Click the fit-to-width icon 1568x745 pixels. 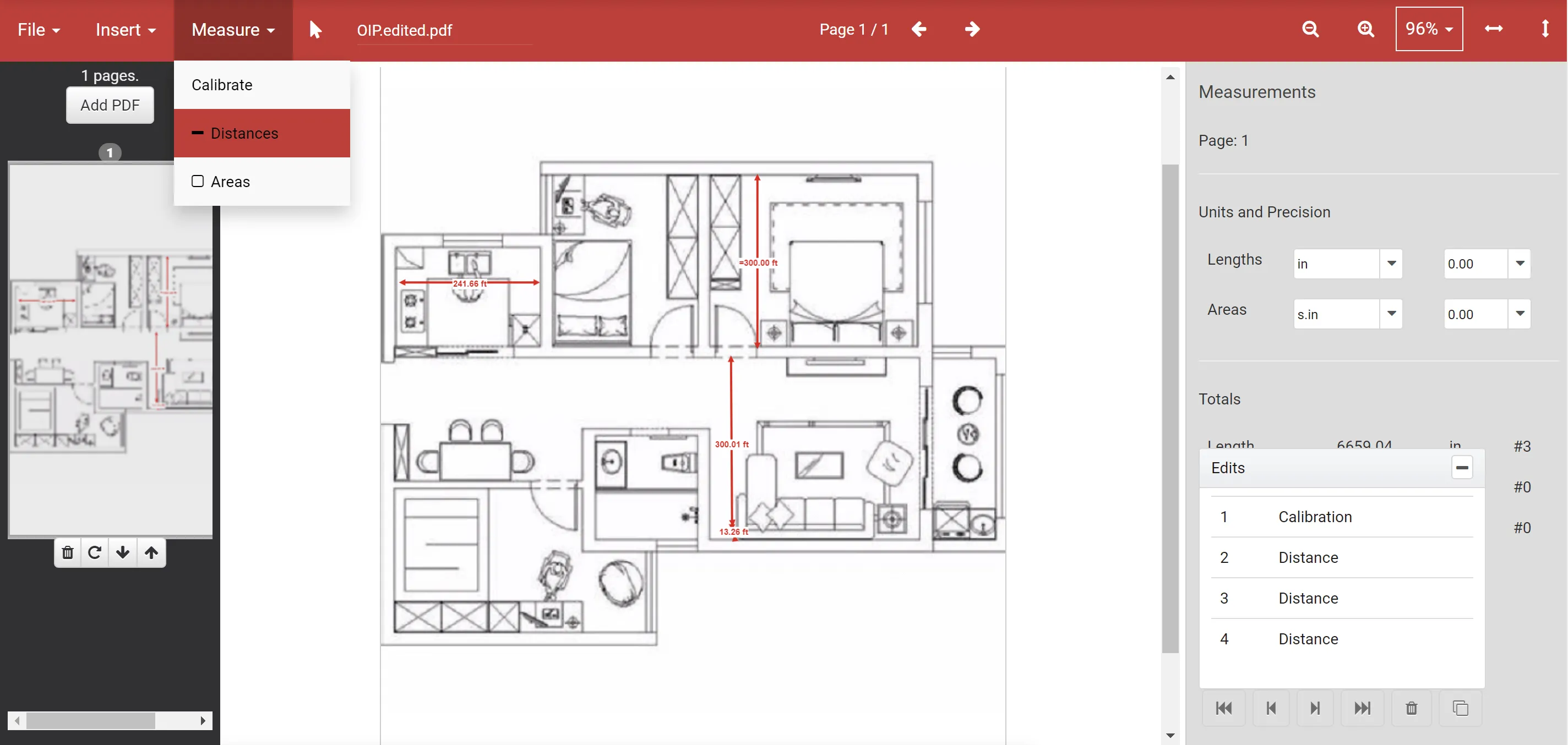coord(1494,27)
